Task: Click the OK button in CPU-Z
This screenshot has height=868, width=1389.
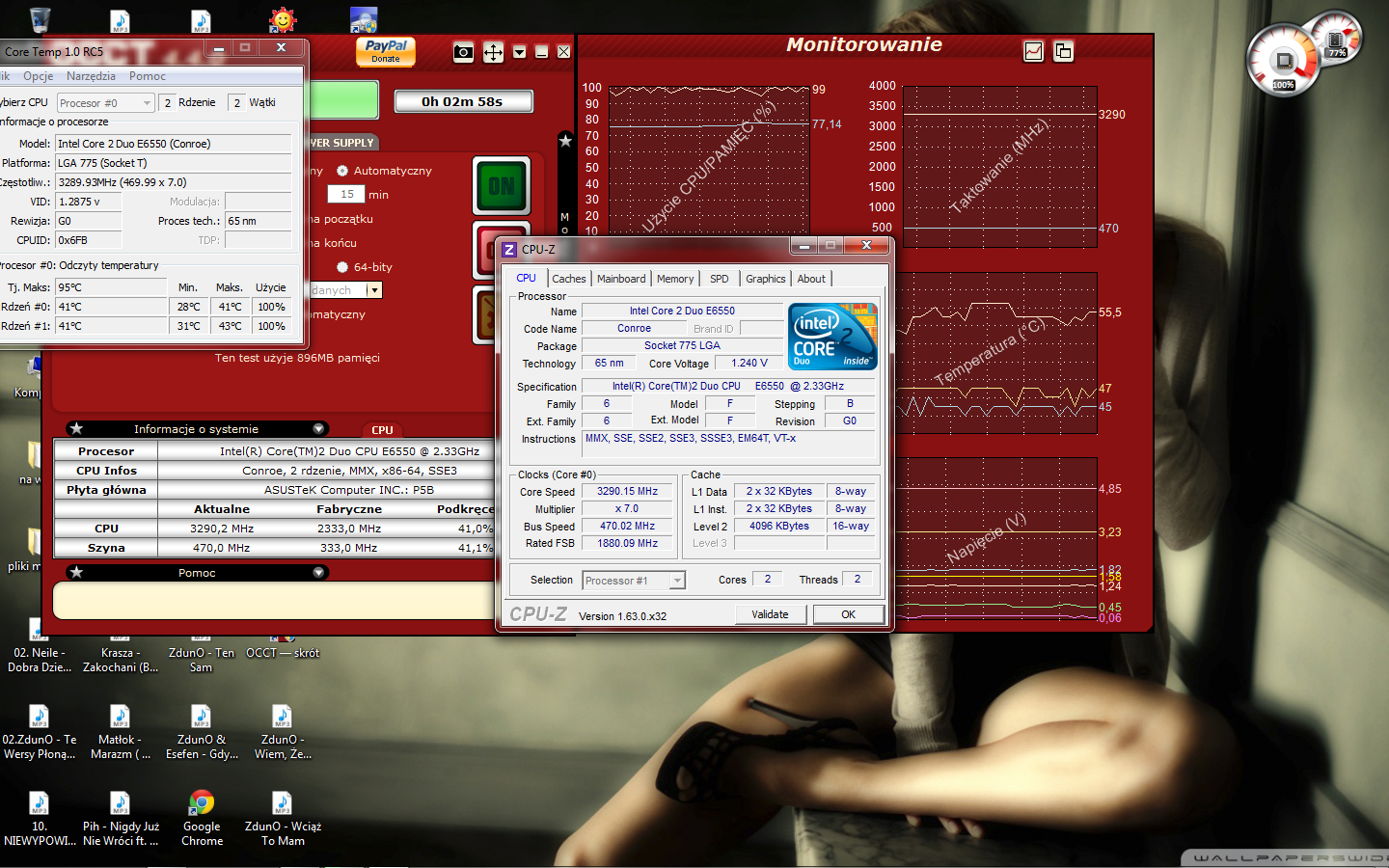Action: (849, 614)
